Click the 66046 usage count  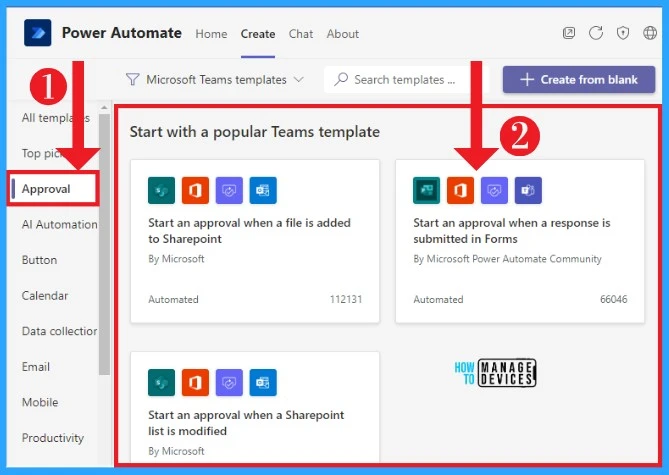point(614,299)
